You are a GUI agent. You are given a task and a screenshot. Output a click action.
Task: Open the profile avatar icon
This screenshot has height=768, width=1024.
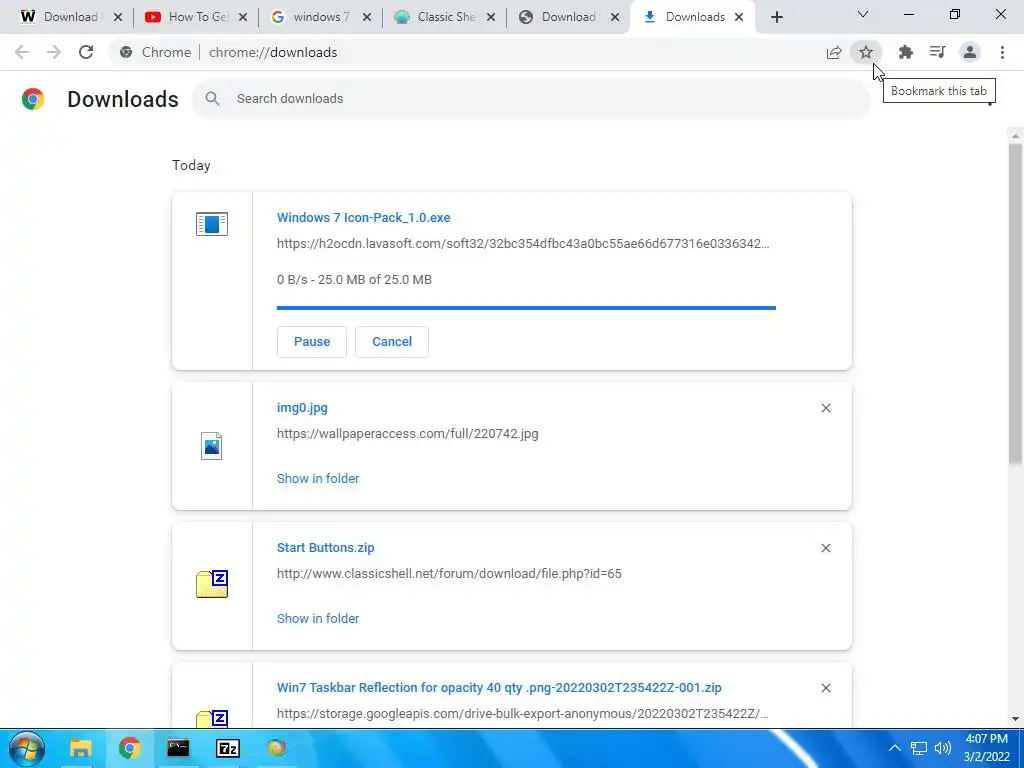coord(970,52)
